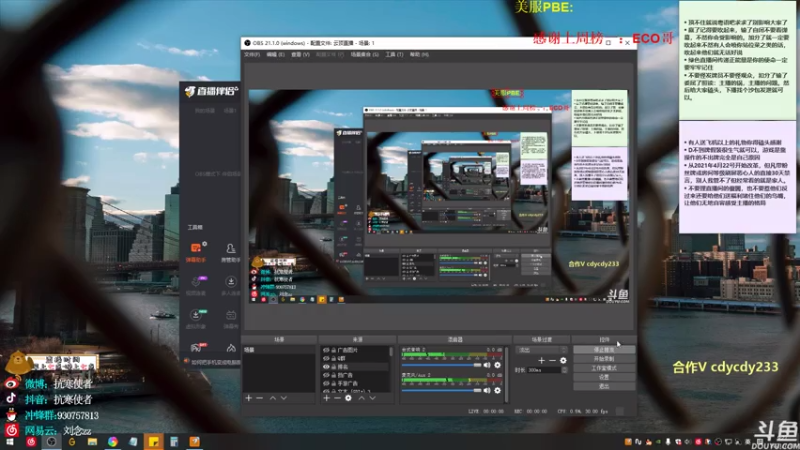Image resolution: width=800 pixels, height=450 pixels.
Task: Open the 房管助手 tool in the 直播伴侣 sidebar
Action: [x=231, y=252]
